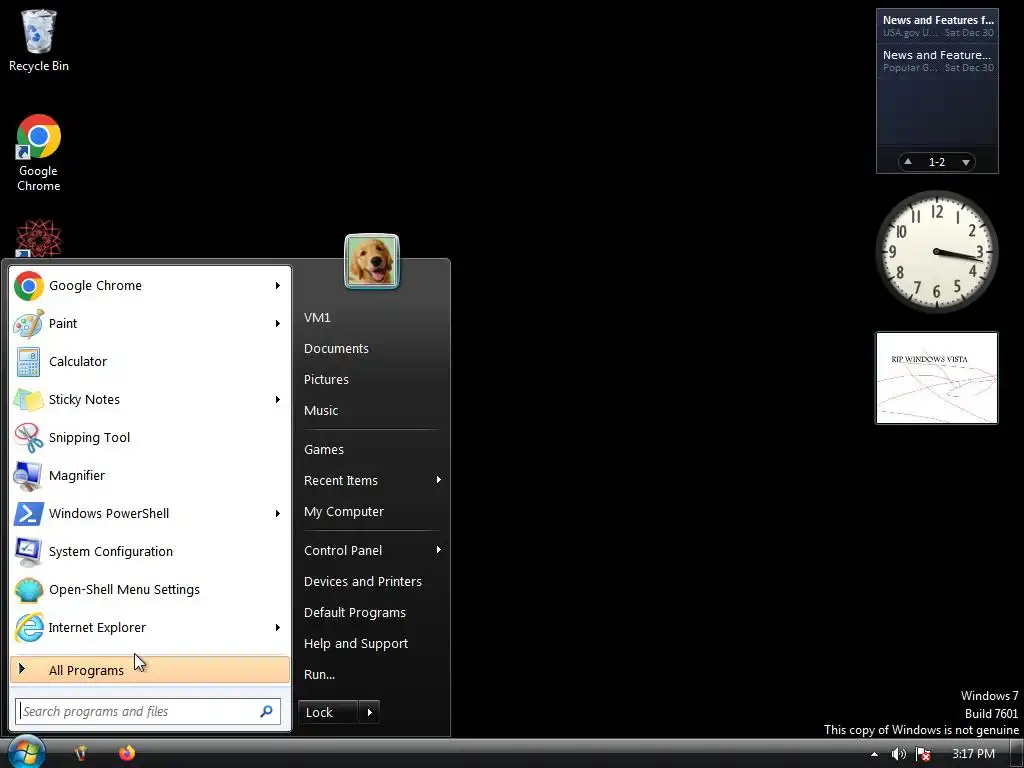Image resolution: width=1024 pixels, height=768 pixels.
Task: Open Calculator from the Start menu
Action: pos(150,362)
